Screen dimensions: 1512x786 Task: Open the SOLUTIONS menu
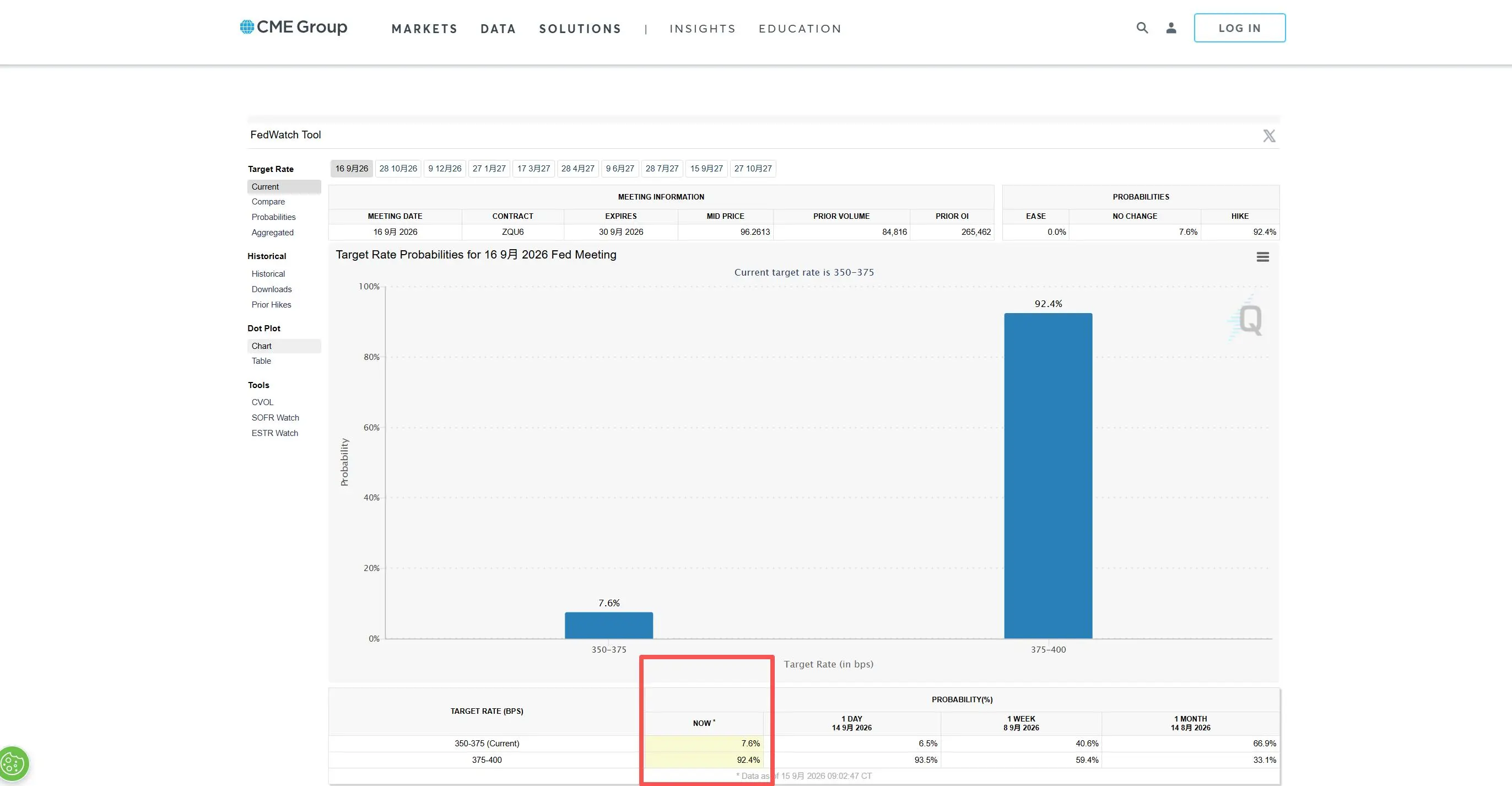pyautogui.click(x=580, y=29)
